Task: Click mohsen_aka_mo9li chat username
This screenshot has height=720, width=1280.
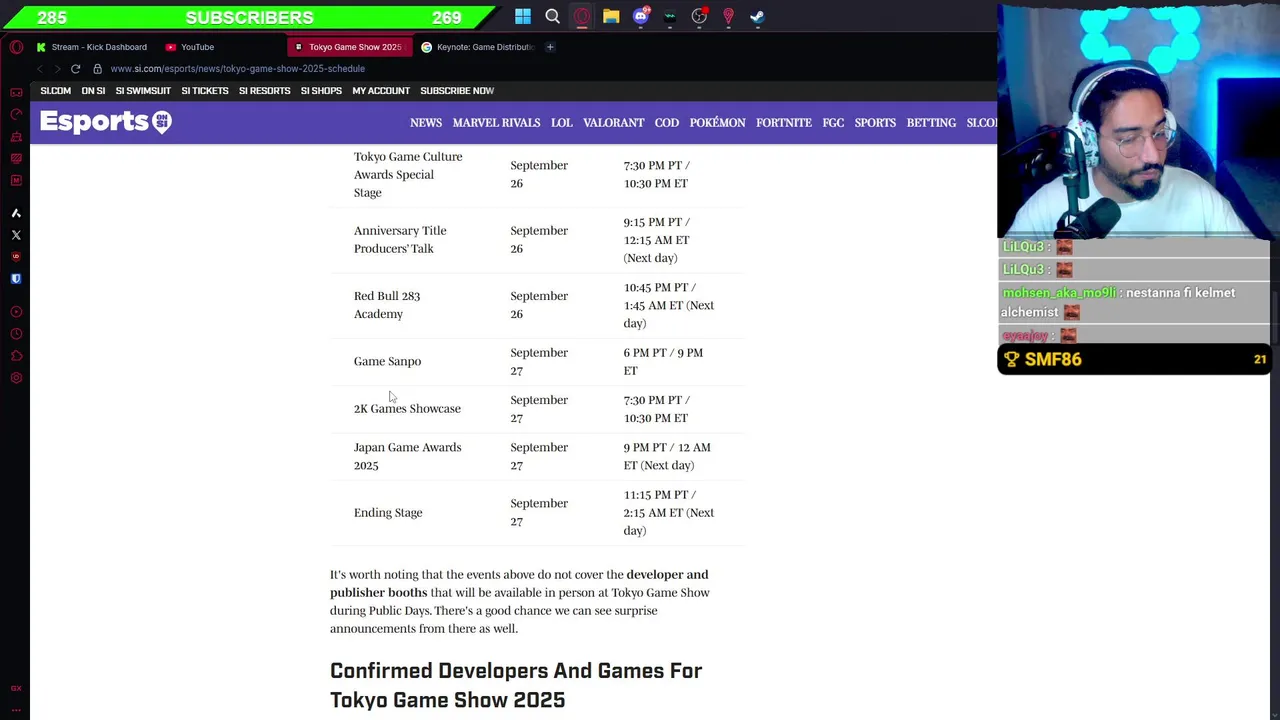Action: pos(1058,293)
